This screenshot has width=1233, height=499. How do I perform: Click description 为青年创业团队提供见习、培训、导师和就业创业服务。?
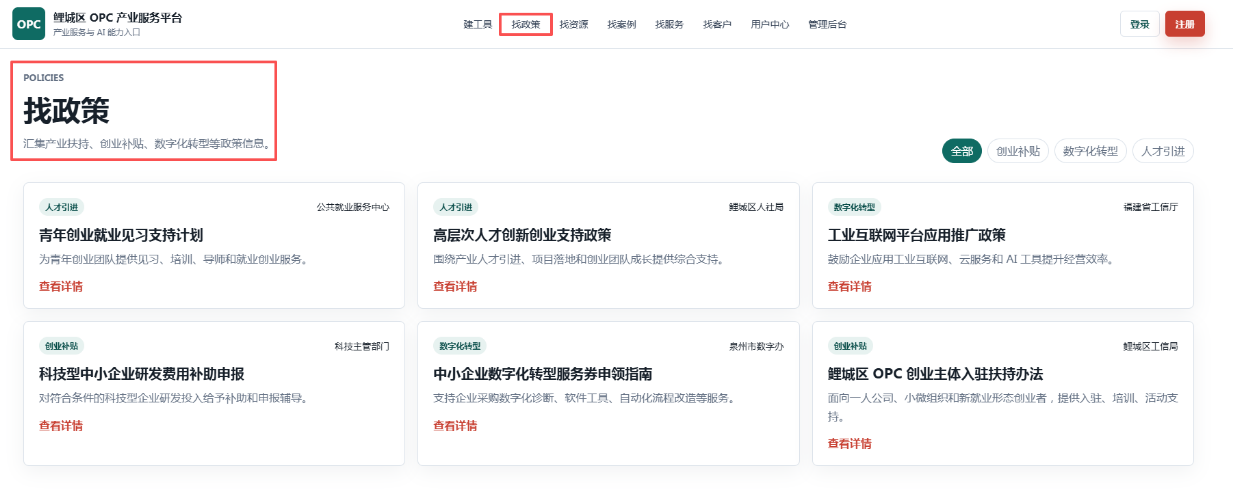[x=173, y=259]
